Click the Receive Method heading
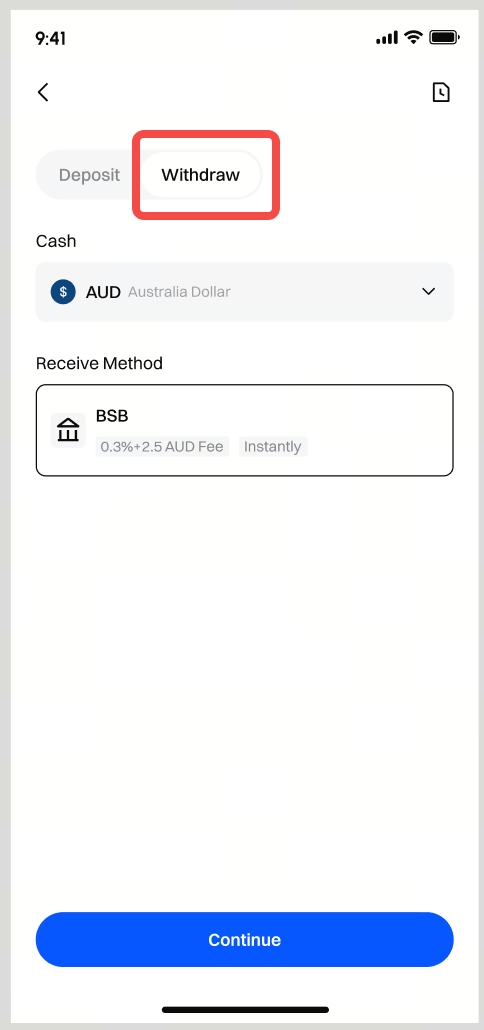 [x=99, y=363]
